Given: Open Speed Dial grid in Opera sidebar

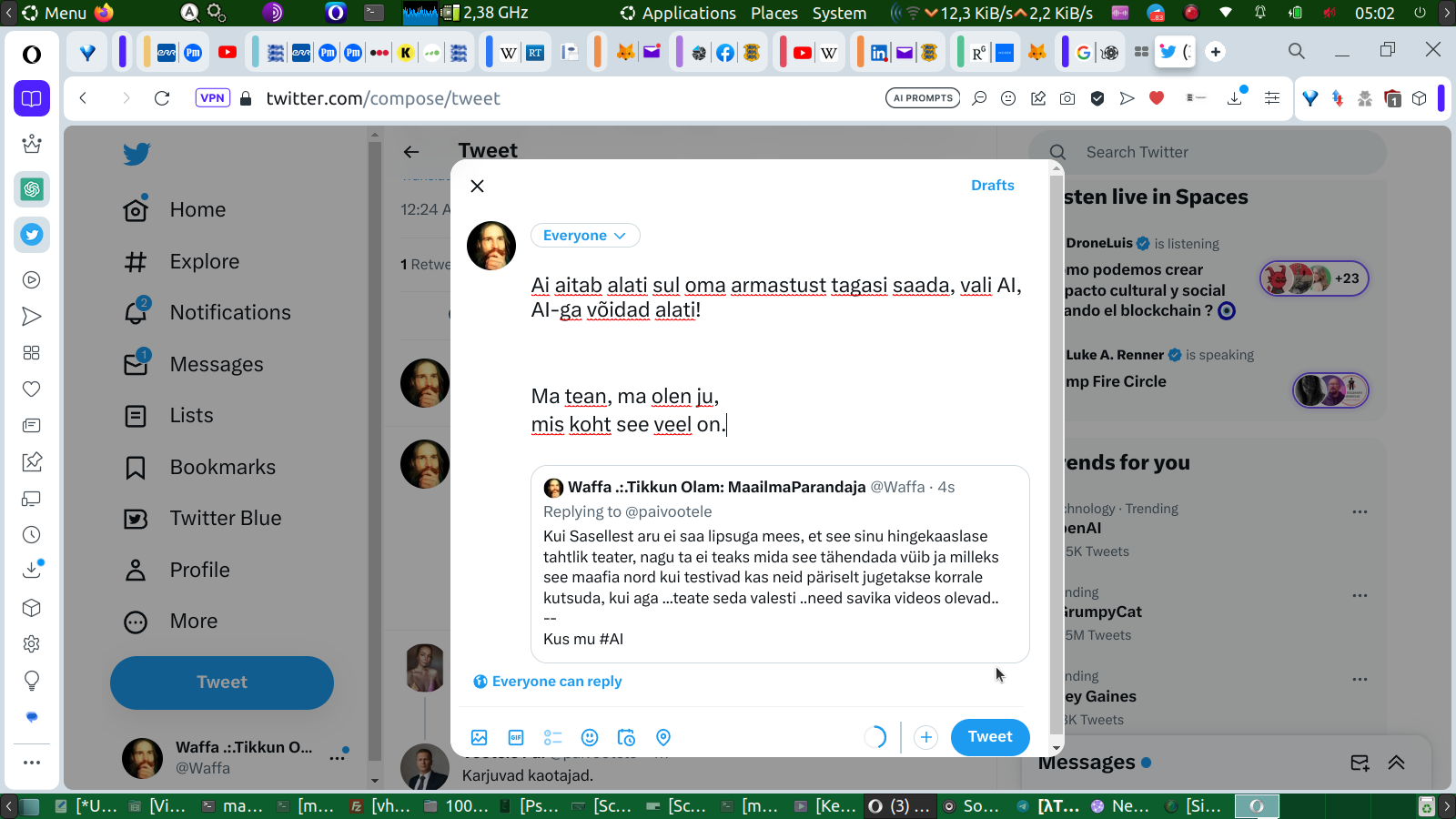Looking at the screenshot, I should point(32,353).
